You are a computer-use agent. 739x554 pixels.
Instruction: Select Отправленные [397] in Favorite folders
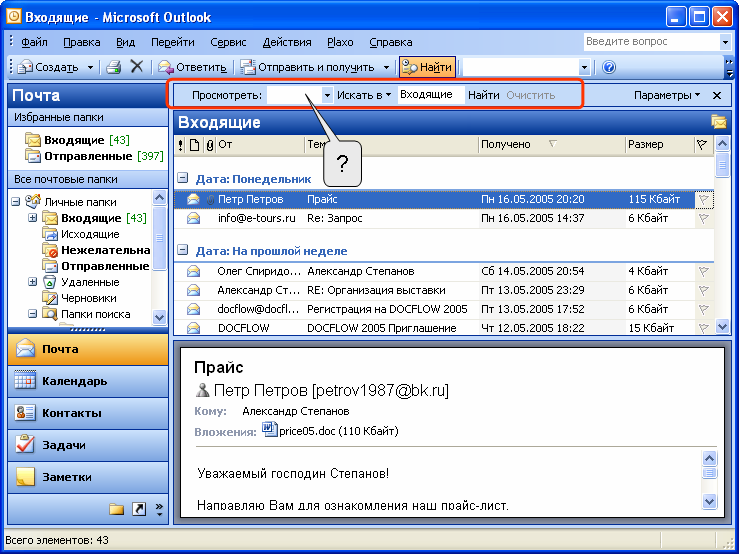[94, 156]
